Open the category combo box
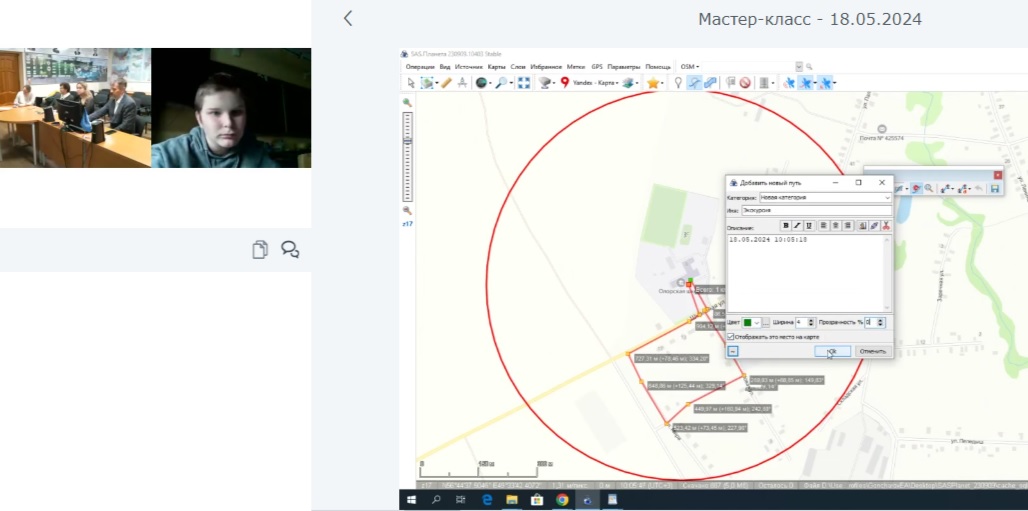 [x=824, y=198]
